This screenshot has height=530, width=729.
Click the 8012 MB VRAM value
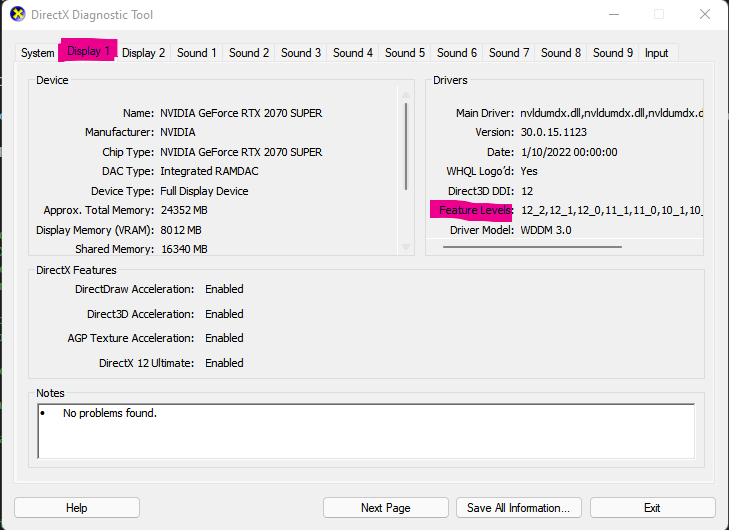click(x=181, y=230)
